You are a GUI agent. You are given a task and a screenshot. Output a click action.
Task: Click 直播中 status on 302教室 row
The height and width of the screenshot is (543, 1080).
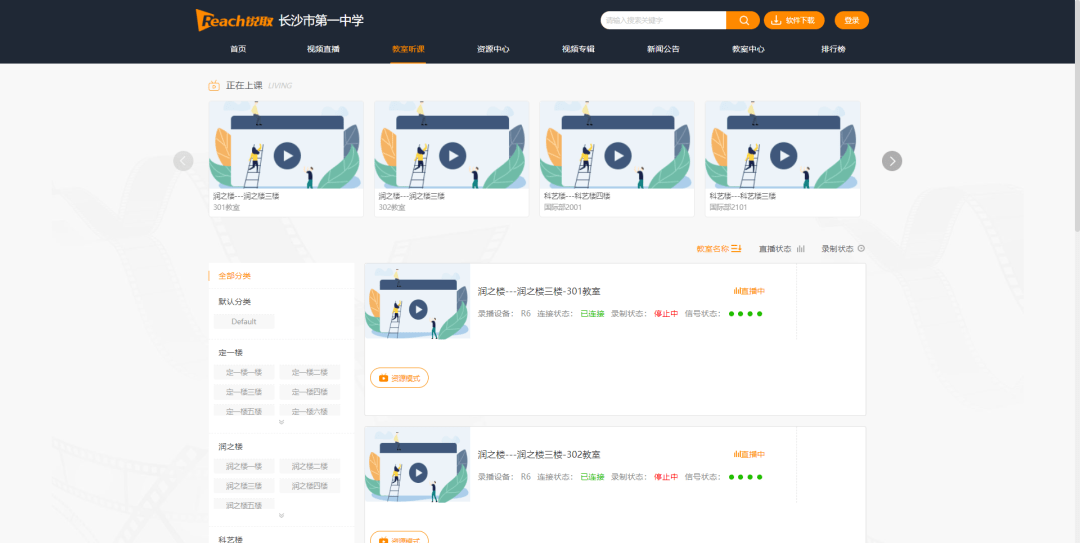tap(749, 455)
